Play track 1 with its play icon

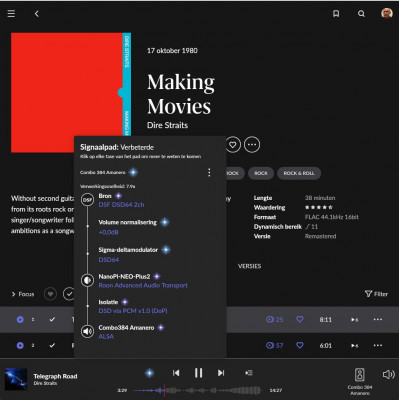click(20, 319)
